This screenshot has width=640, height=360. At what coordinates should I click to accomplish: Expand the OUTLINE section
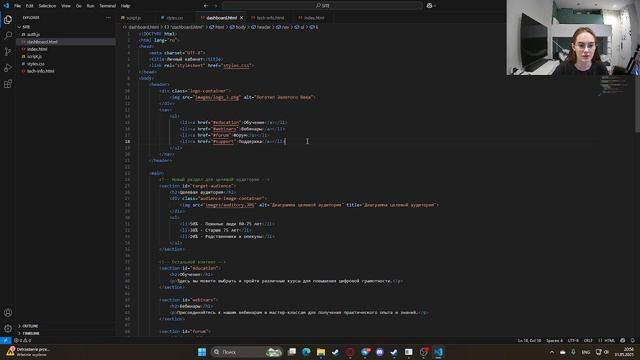[x=30, y=326]
